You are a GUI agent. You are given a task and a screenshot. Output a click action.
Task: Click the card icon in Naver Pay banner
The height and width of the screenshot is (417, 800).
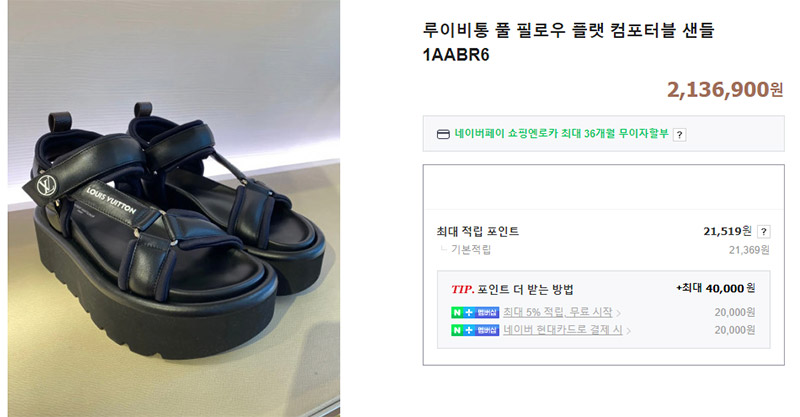443,134
